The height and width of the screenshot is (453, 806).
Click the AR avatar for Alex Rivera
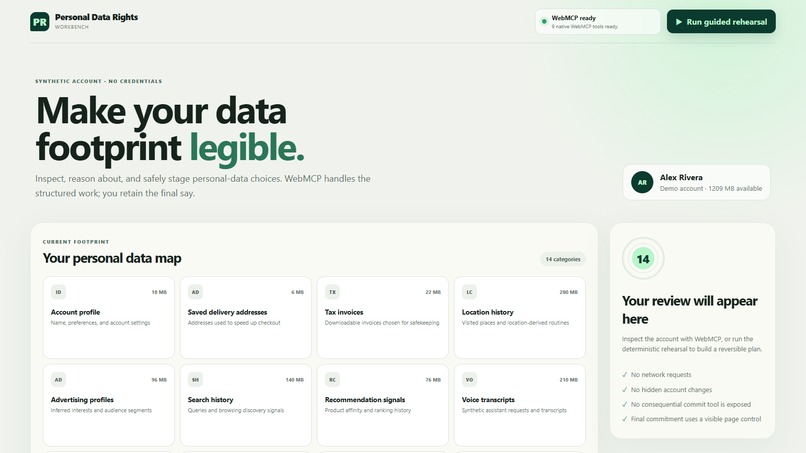(642, 183)
